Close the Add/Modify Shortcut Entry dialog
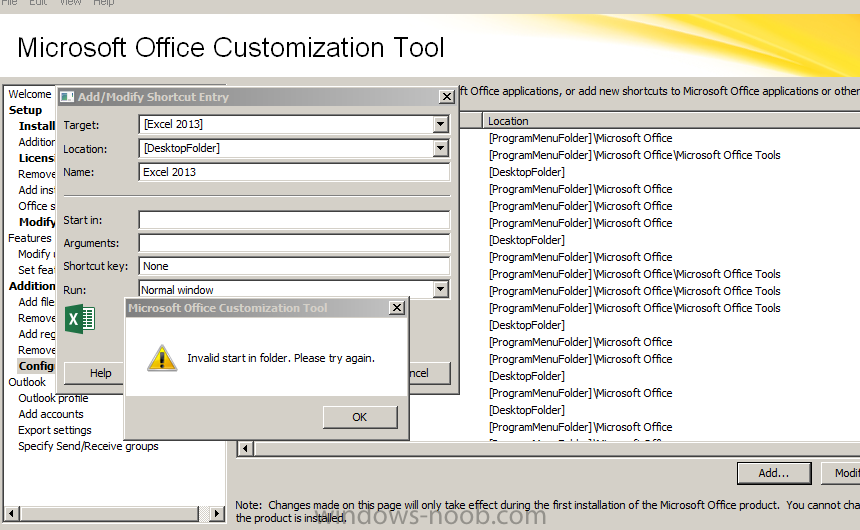The image size is (860, 530). click(x=447, y=97)
